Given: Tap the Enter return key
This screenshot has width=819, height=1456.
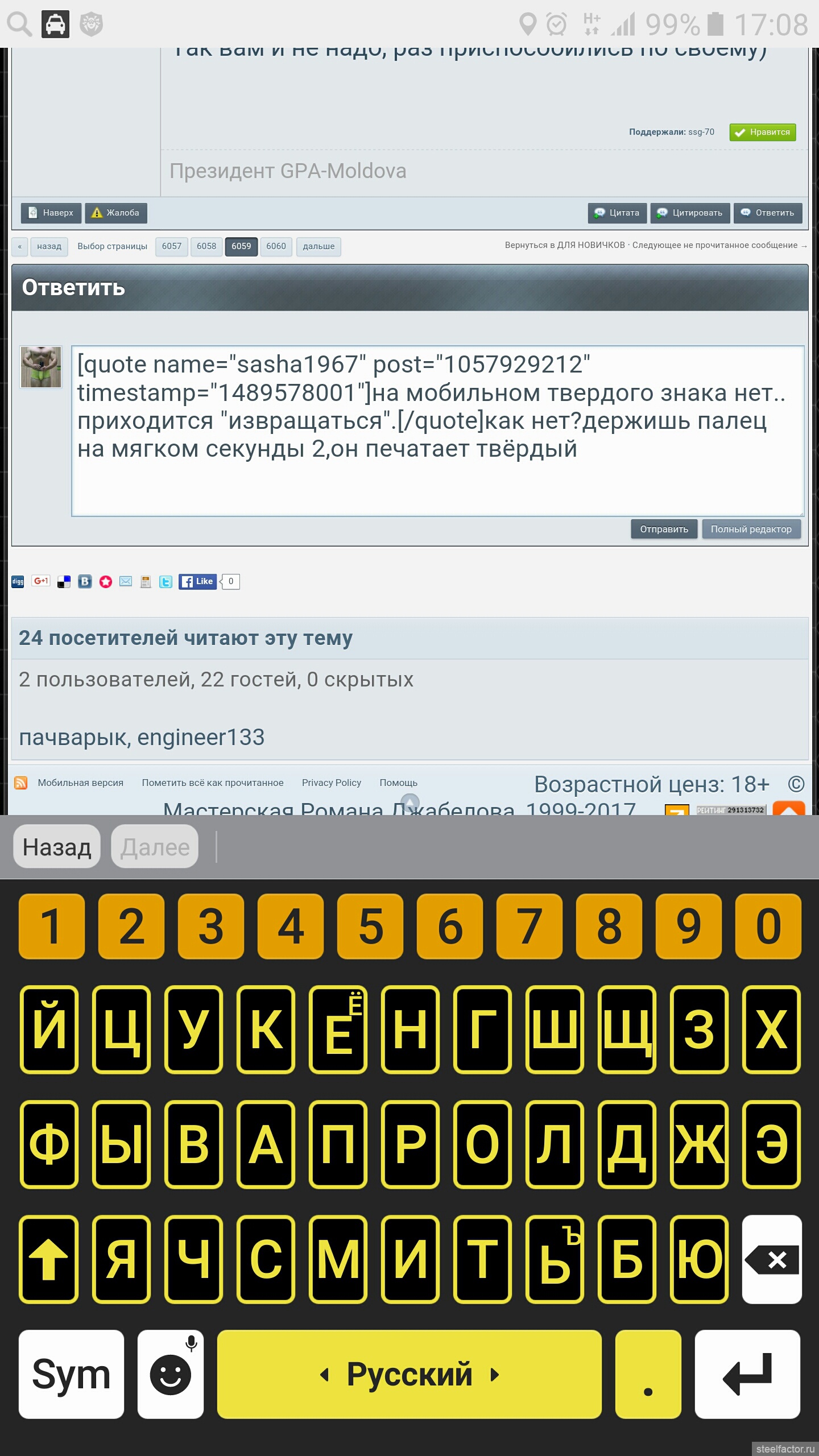Looking at the screenshot, I should point(747,1374).
